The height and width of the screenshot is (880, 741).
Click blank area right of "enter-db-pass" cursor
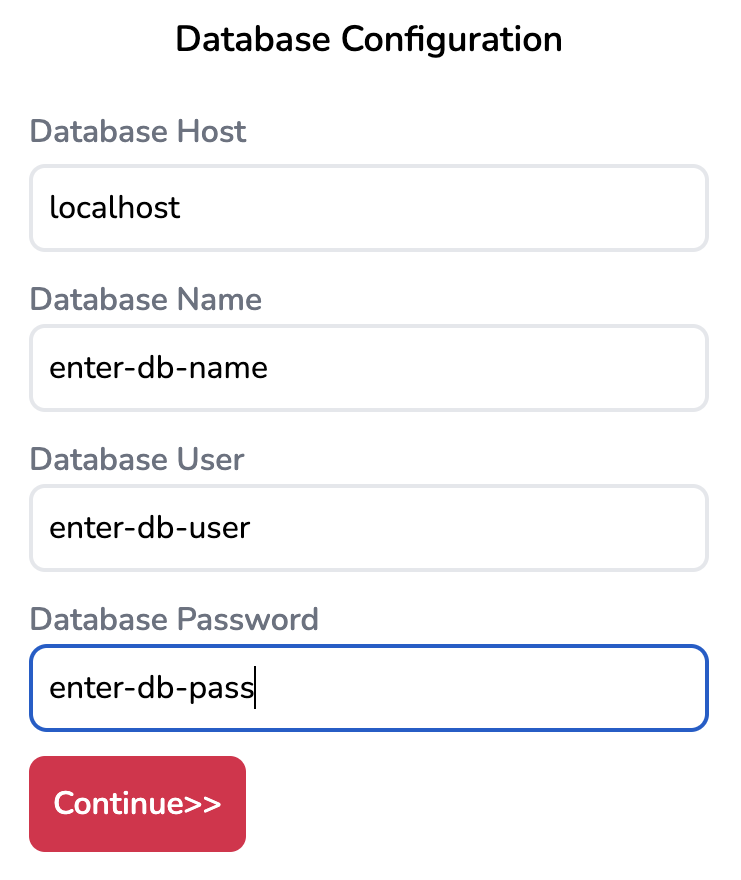[x=480, y=688]
